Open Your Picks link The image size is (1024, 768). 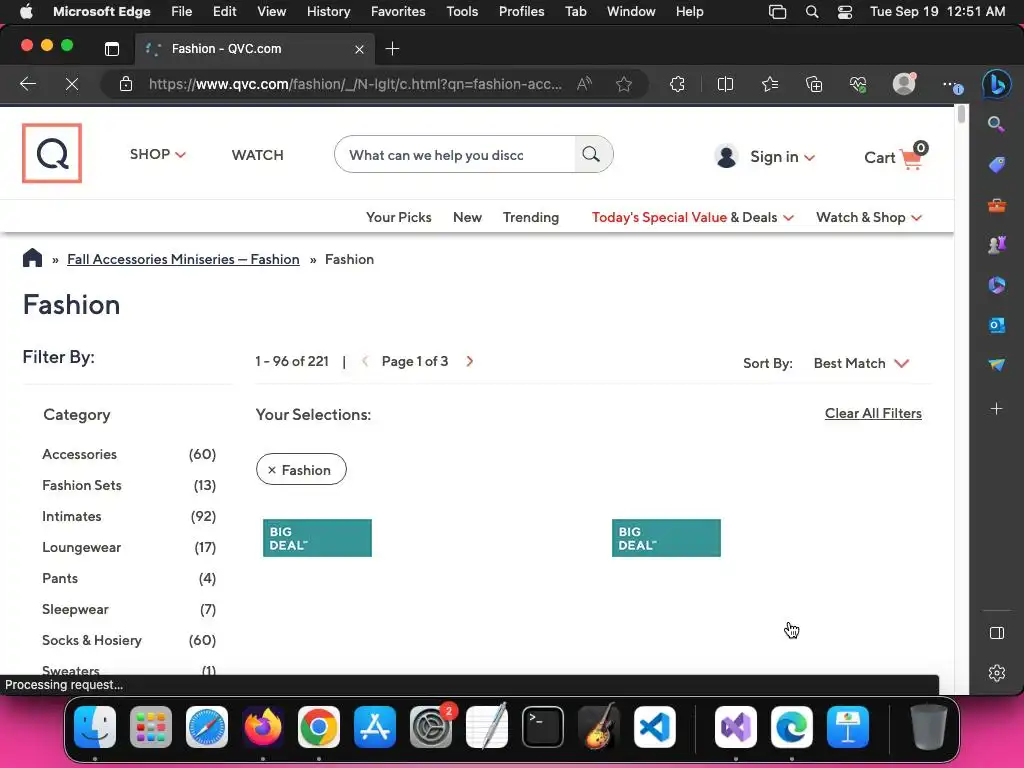tap(398, 217)
